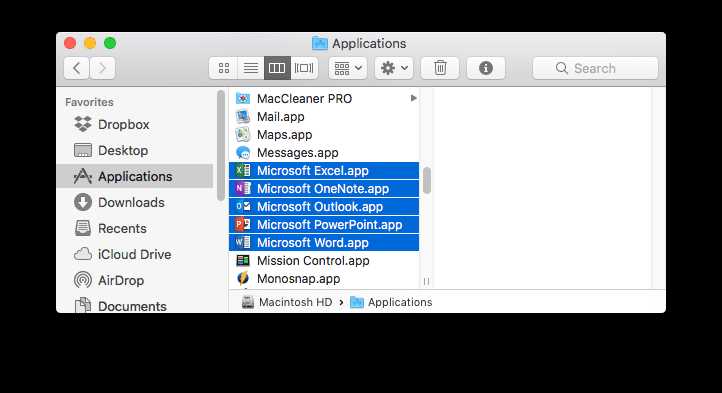The width and height of the screenshot is (722, 393).
Task: Click the iCloud Drive cloud icon
Action: click(83, 254)
